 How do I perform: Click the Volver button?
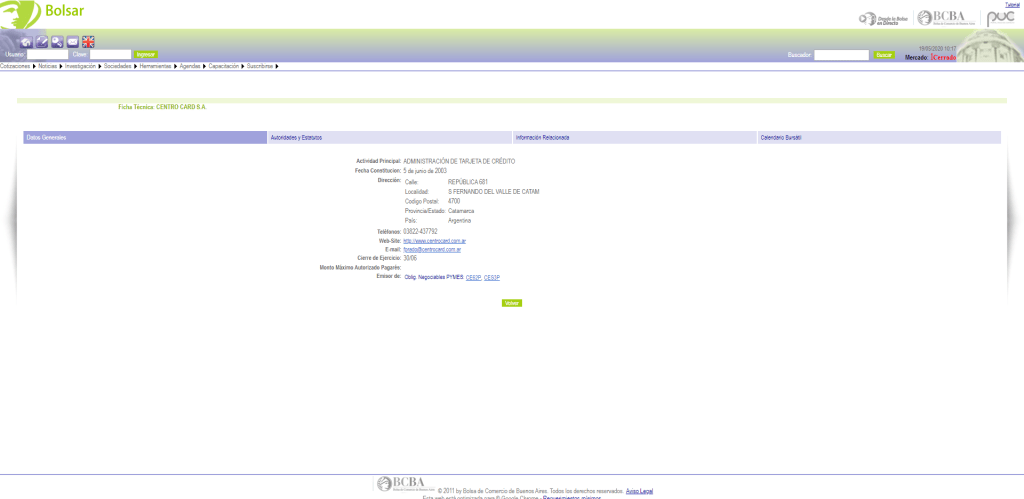[x=512, y=303]
